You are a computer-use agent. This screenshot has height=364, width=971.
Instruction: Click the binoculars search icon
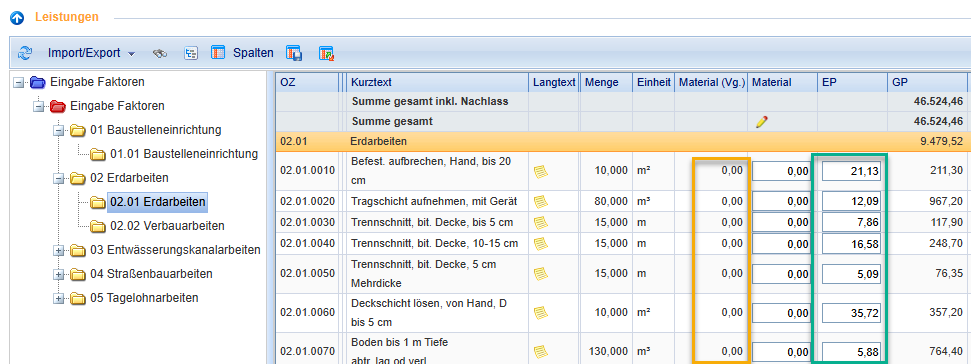click(x=160, y=53)
